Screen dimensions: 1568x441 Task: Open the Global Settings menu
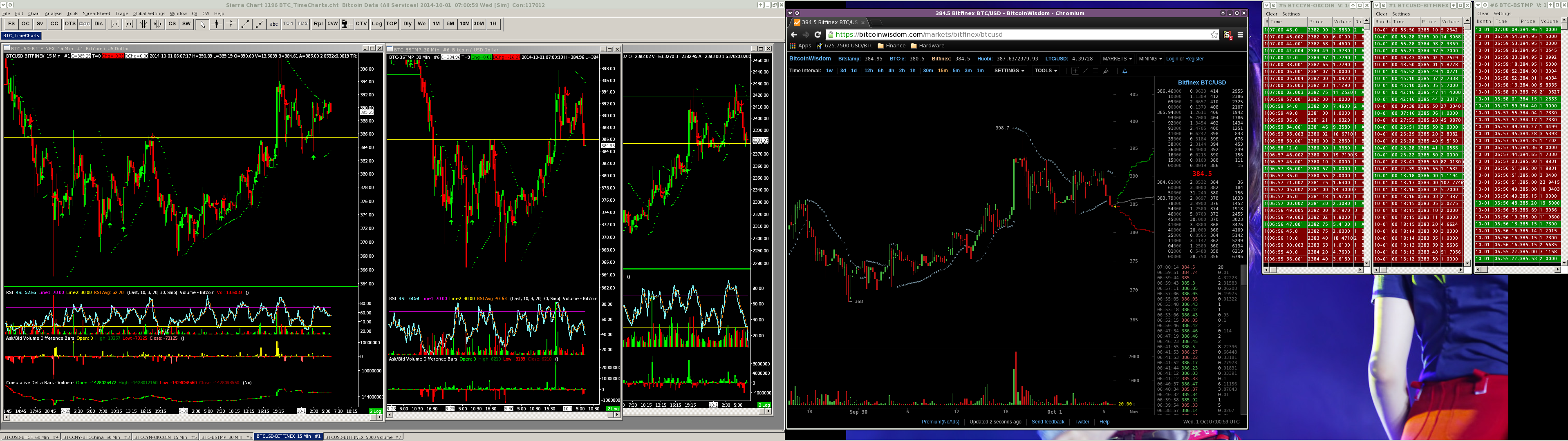click(148, 13)
